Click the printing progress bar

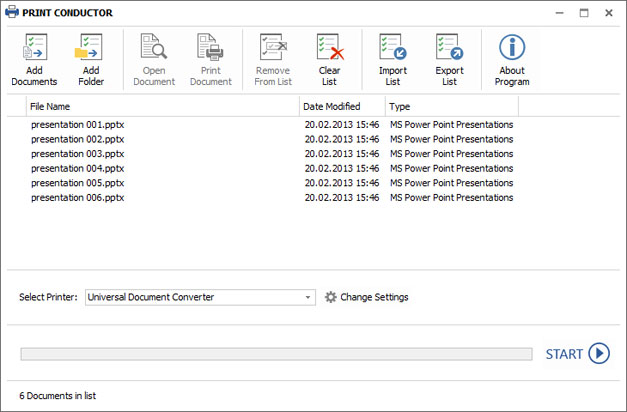click(x=276, y=354)
